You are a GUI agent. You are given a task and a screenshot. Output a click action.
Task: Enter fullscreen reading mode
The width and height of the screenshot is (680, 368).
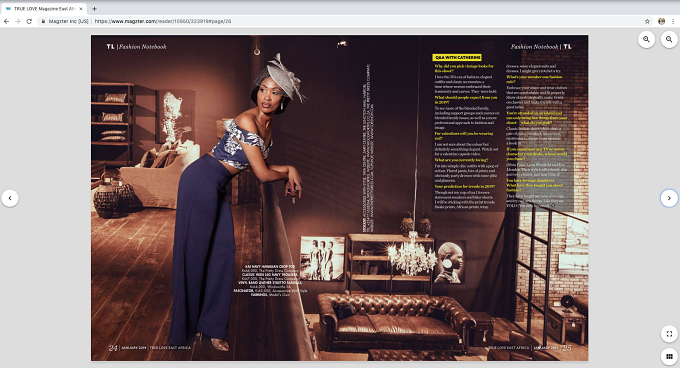[x=669, y=334]
